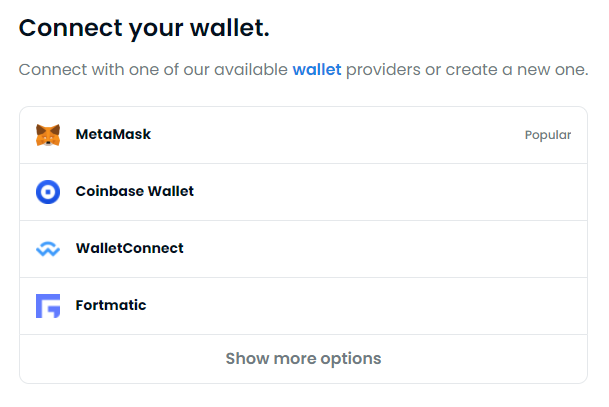
Task: Select the Coinbase Wallet text label
Action: coord(134,191)
